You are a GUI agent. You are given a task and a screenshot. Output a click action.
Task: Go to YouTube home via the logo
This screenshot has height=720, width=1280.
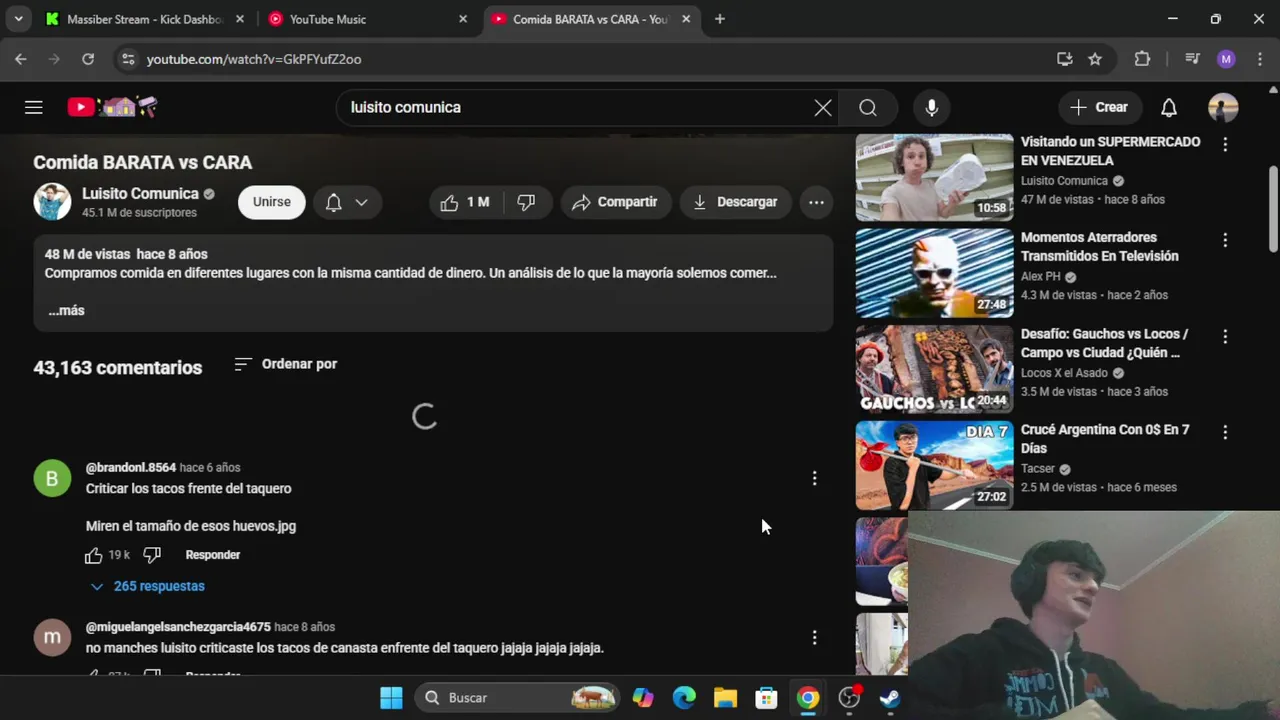pyautogui.click(x=112, y=107)
